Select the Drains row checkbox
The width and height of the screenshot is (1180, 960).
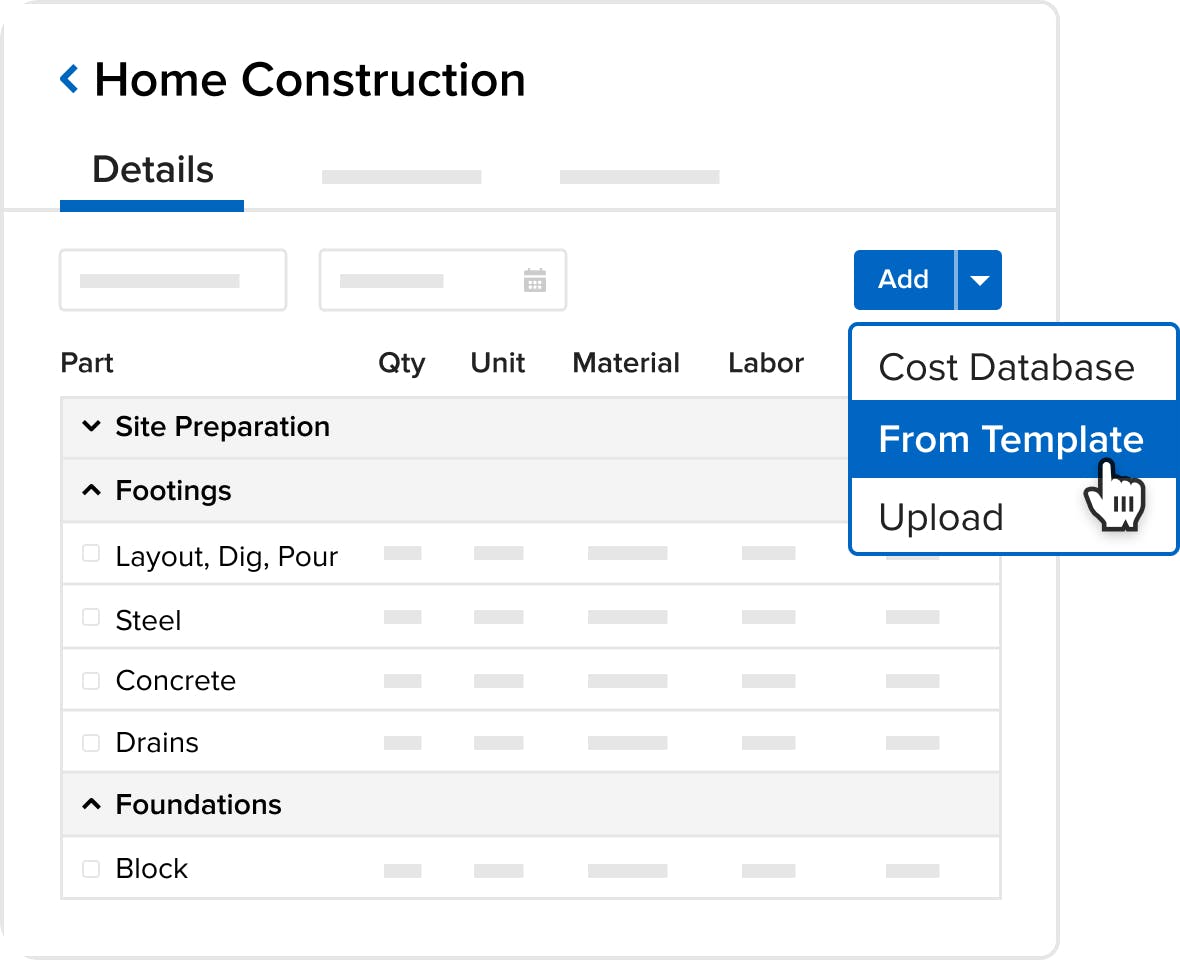click(x=91, y=743)
